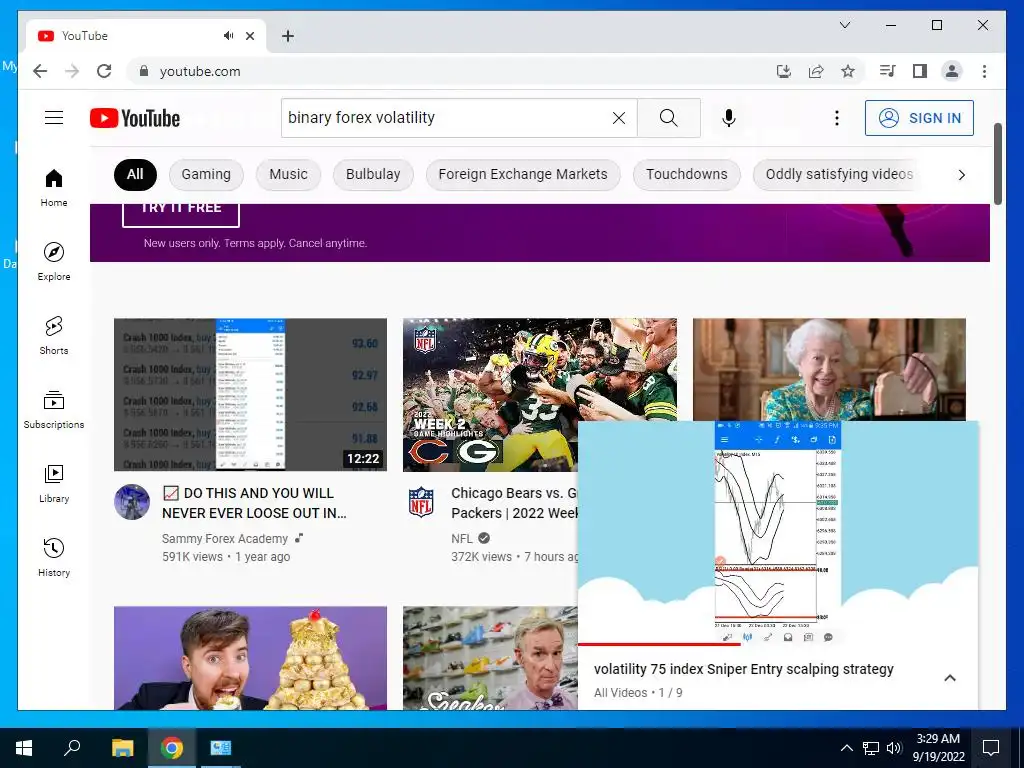The height and width of the screenshot is (768, 1024).
Task: Clear the search box text
Action: pyautogui.click(x=618, y=118)
